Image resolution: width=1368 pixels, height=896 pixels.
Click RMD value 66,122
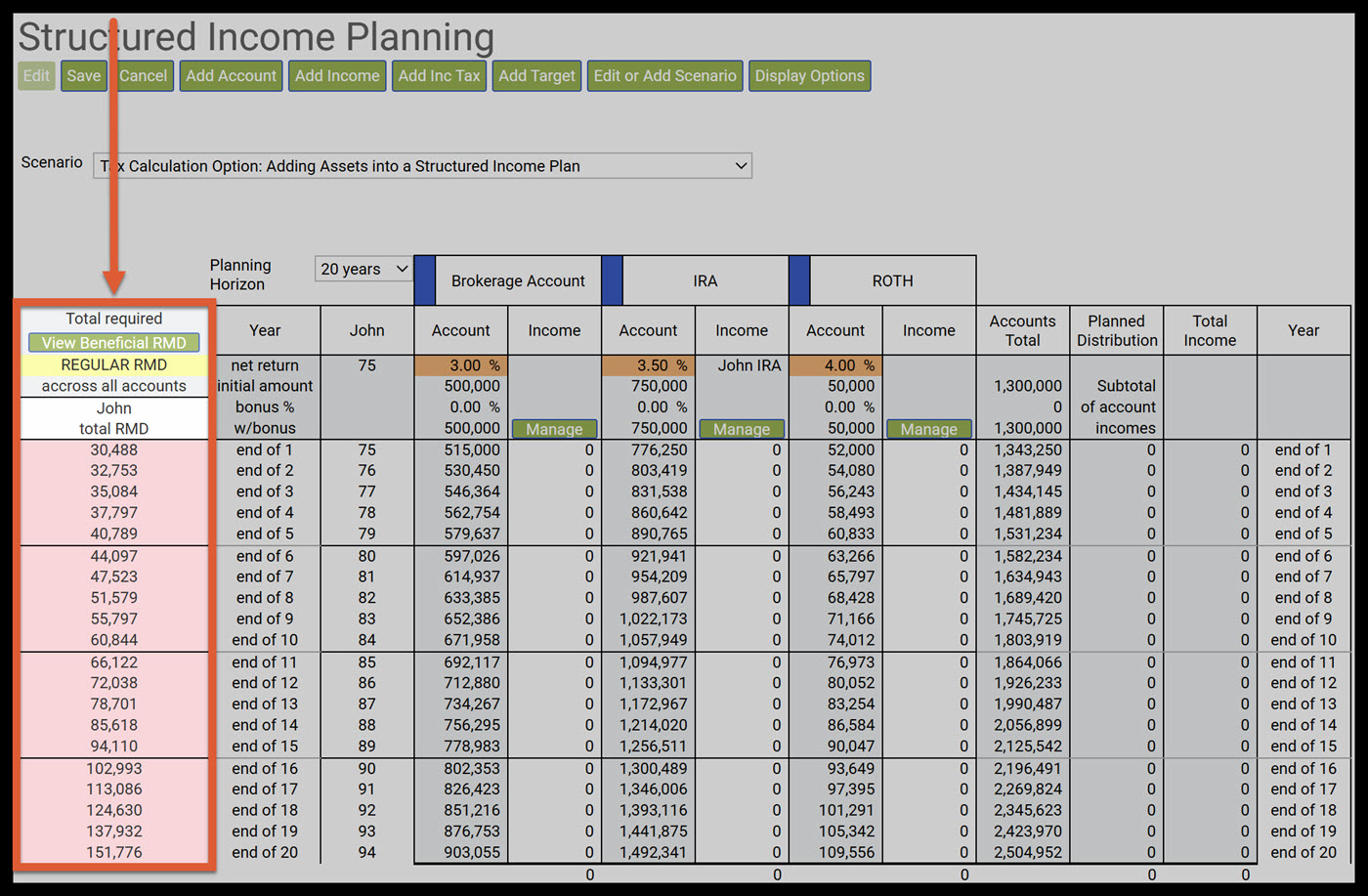tap(114, 662)
